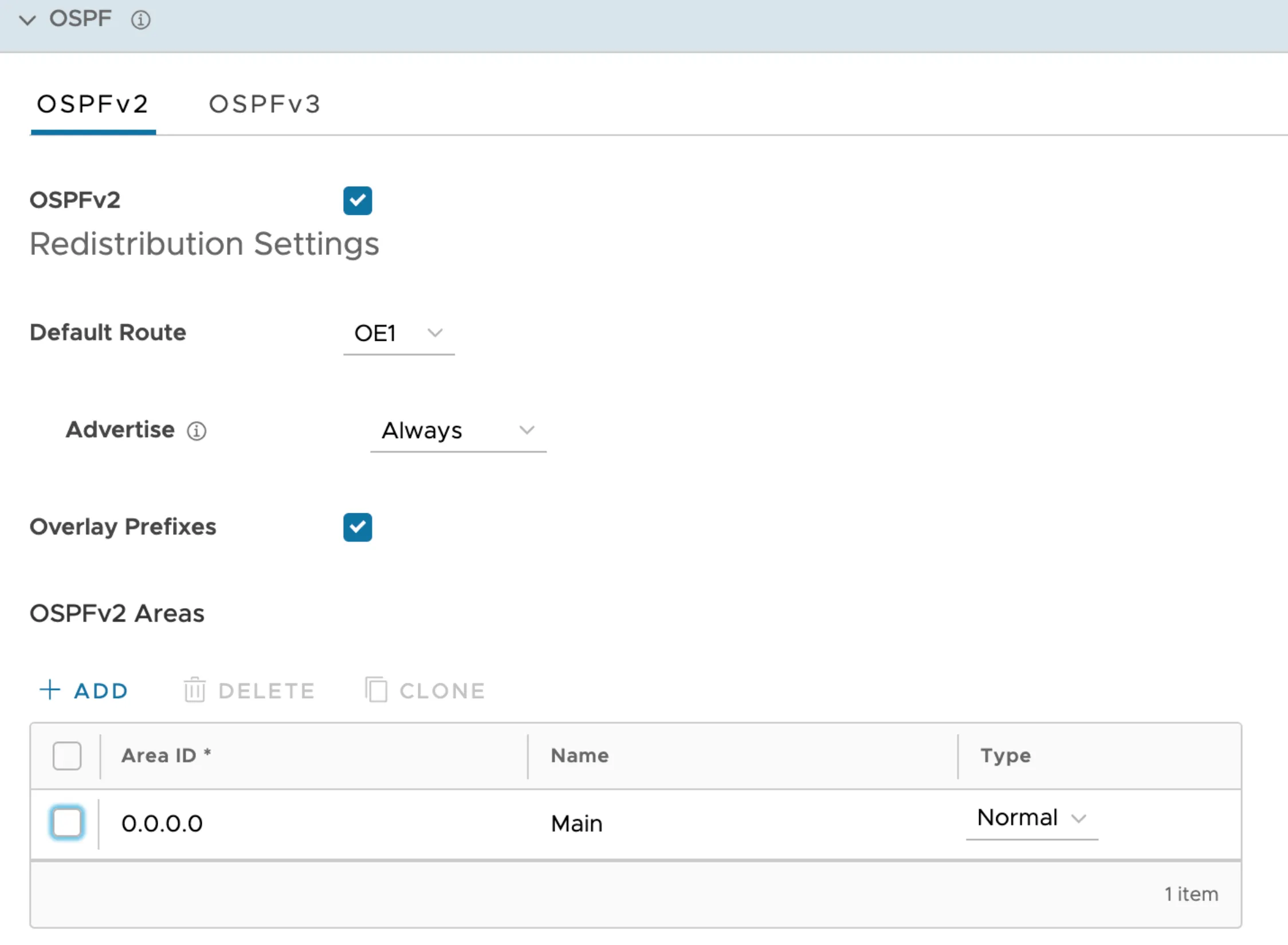Viewport: 1288px width, 945px height.
Task: Click the ADD button label
Action: [x=101, y=691]
